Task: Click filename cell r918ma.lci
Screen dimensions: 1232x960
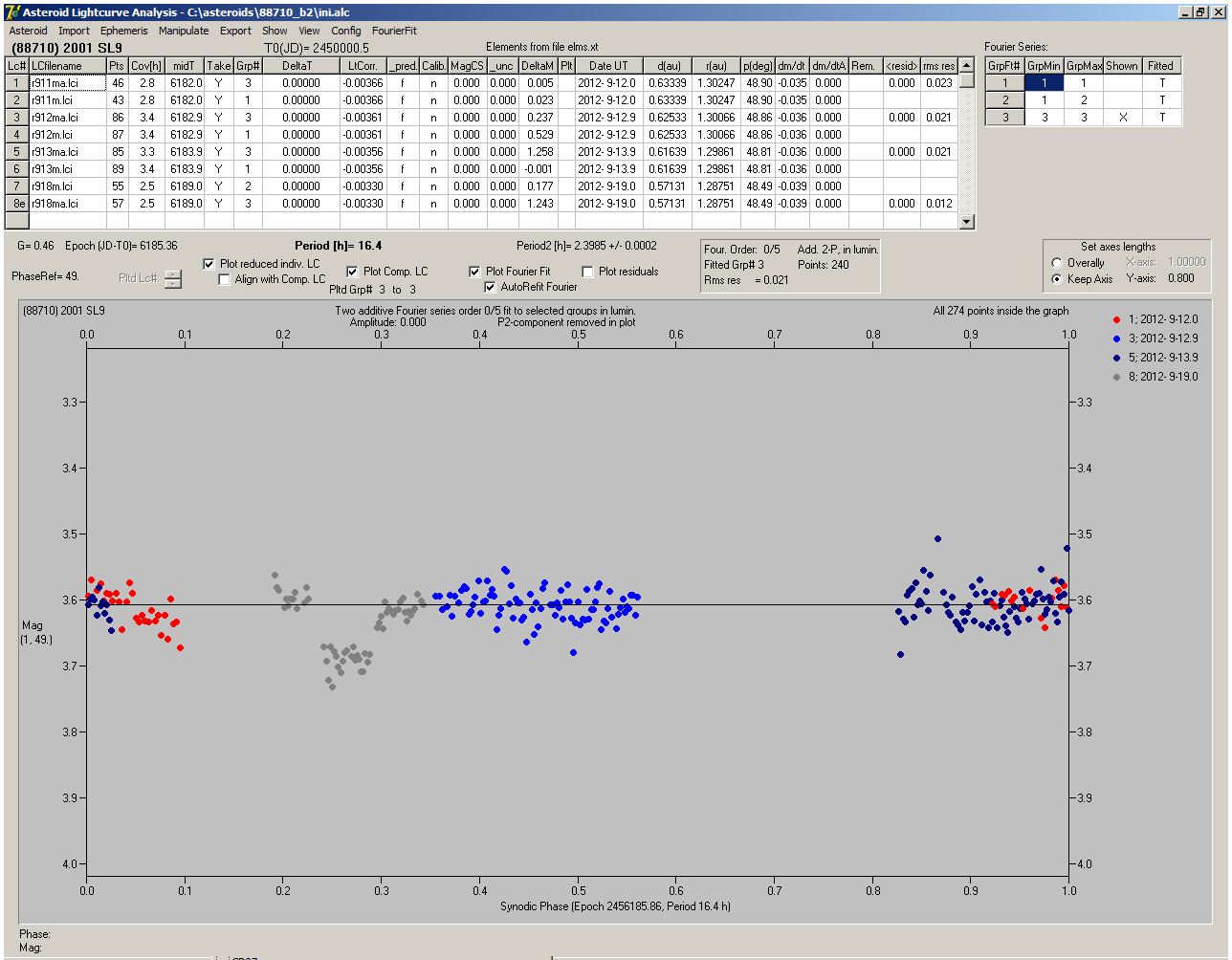Action: (x=68, y=204)
